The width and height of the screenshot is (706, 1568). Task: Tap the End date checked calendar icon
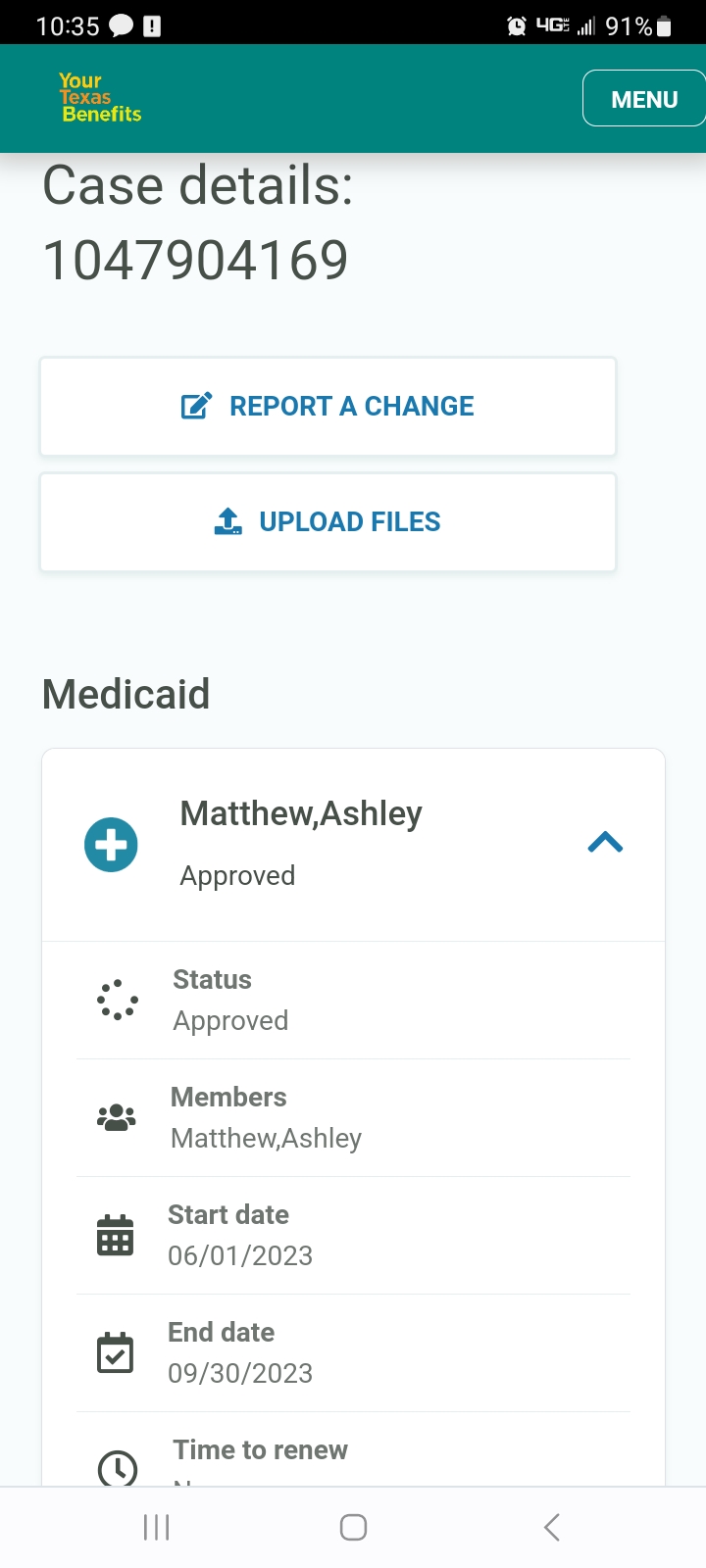pyautogui.click(x=116, y=1352)
